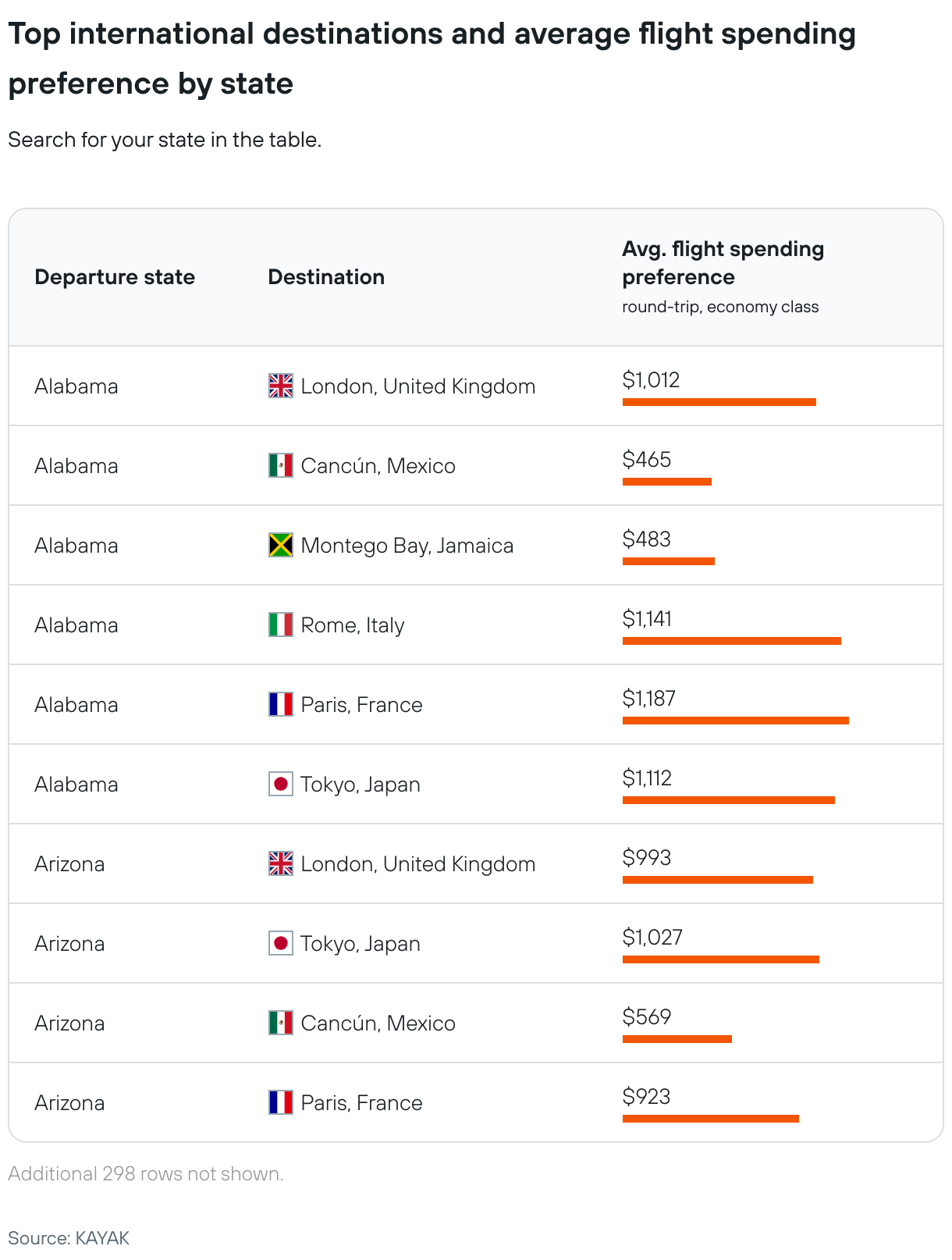Select the Rome, Italy destination text
952x1260 pixels.
pyautogui.click(x=353, y=625)
